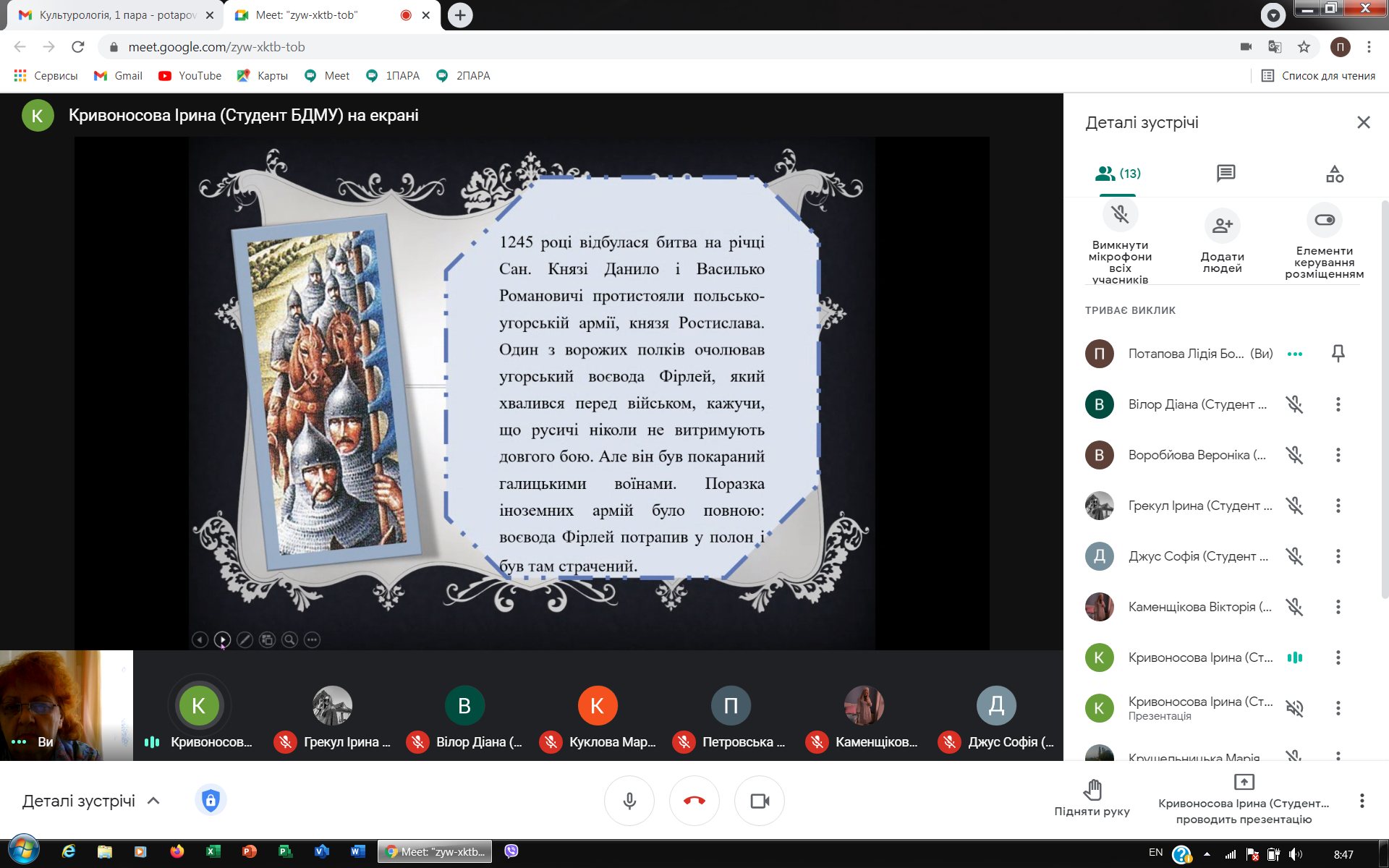Viewport: 1389px width, 868px height.
Task: Select the pen tool in slide controls
Action: tap(245, 640)
